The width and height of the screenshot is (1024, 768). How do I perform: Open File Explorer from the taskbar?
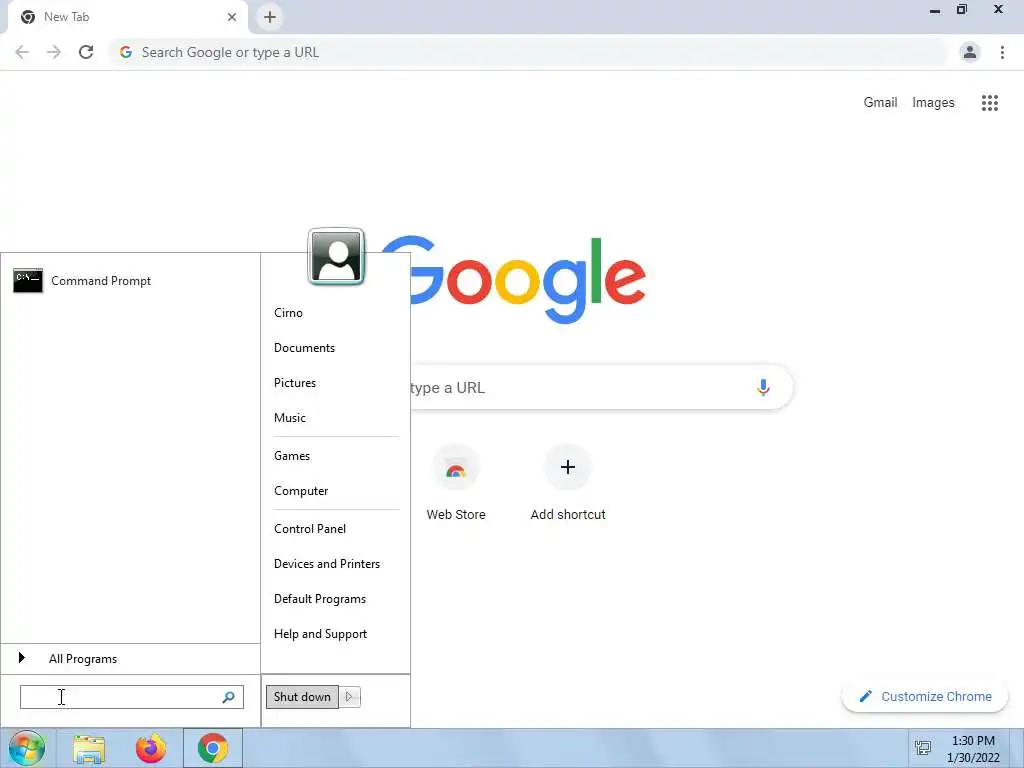click(x=89, y=749)
